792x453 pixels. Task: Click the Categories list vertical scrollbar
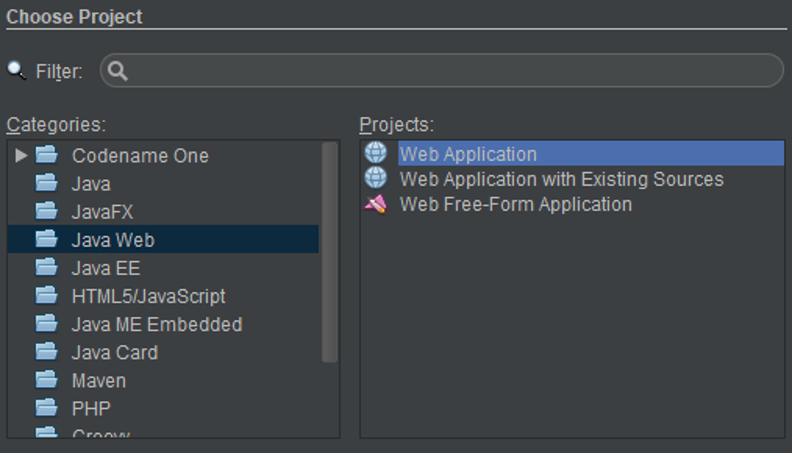[x=330, y=250]
